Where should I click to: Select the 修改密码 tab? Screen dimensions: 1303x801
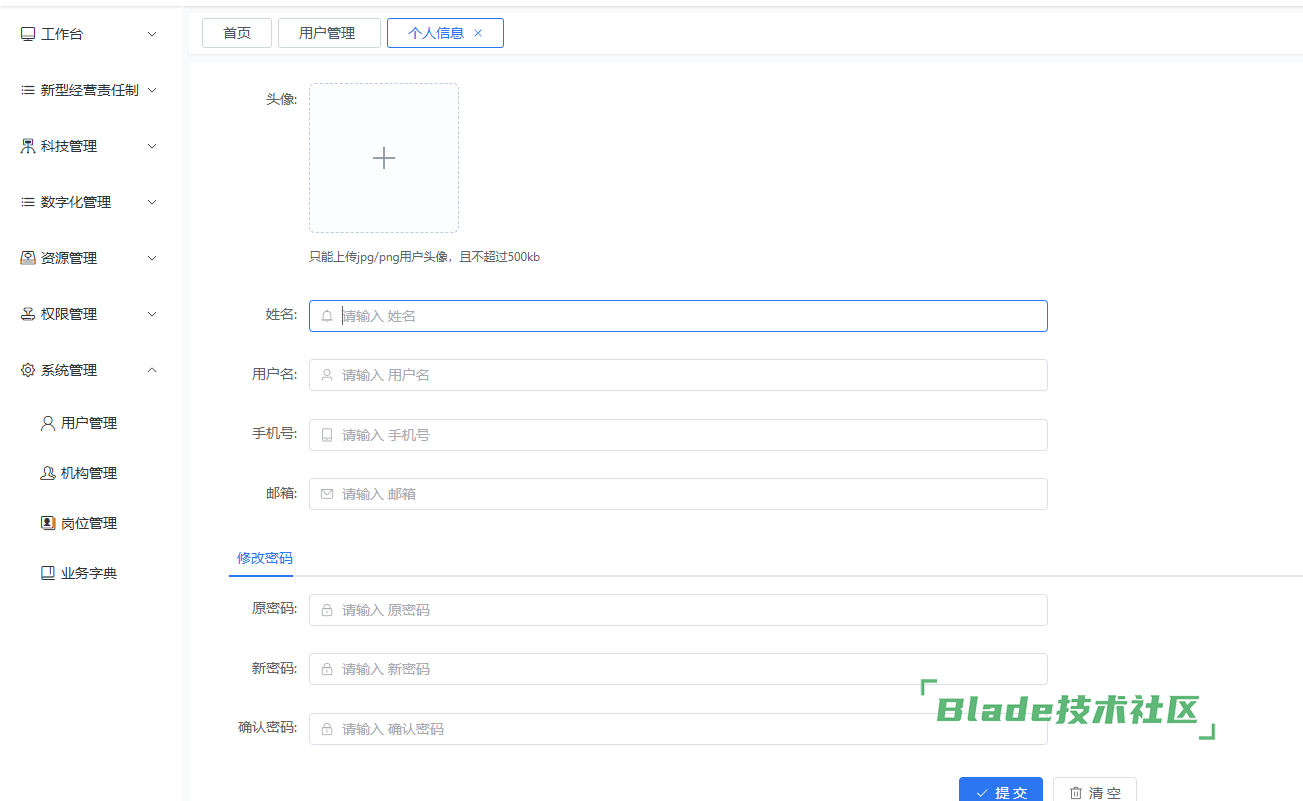pyautogui.click(x=265, y=558)
